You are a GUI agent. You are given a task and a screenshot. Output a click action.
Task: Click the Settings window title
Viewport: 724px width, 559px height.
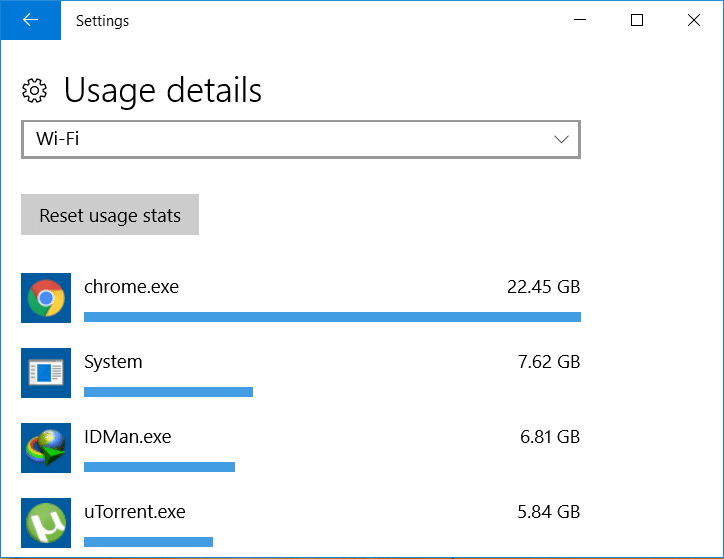click(103, 21)
